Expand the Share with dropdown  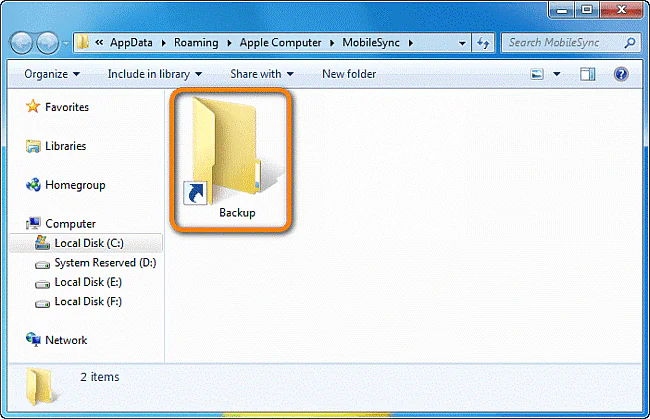(261, 74)
